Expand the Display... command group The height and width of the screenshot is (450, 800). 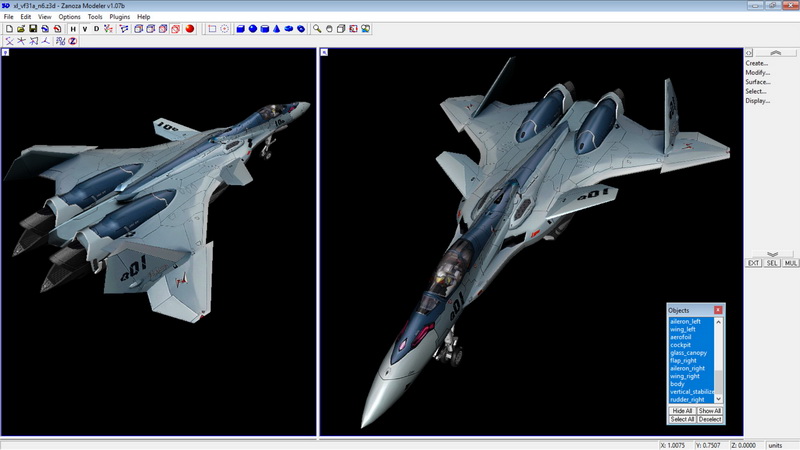point(758,101)
